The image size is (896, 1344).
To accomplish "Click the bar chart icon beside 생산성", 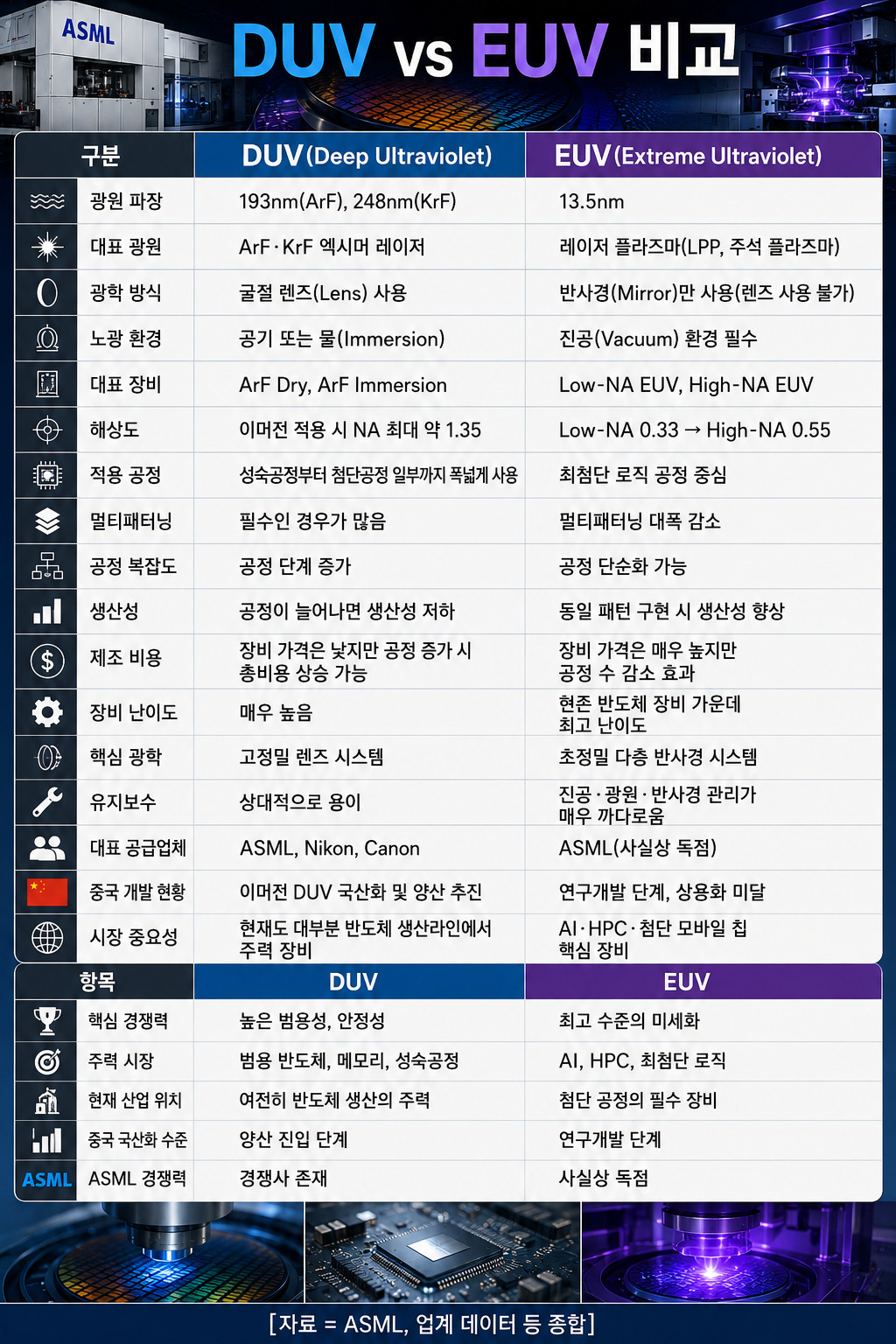I will coord(47,611).
